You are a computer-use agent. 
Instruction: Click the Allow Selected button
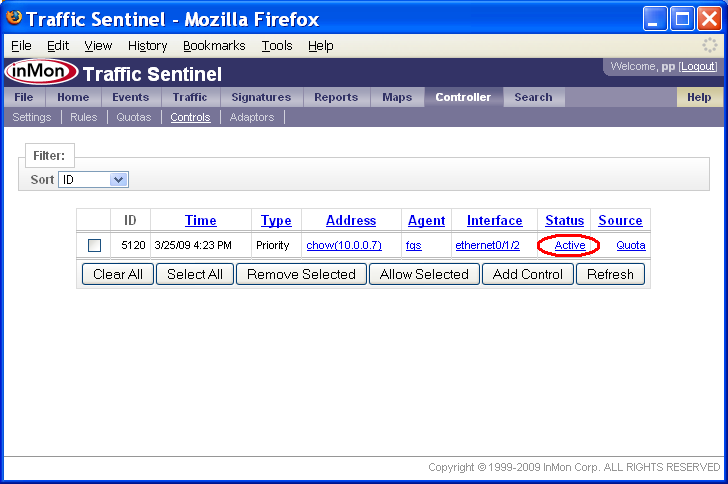pos(424,274)
